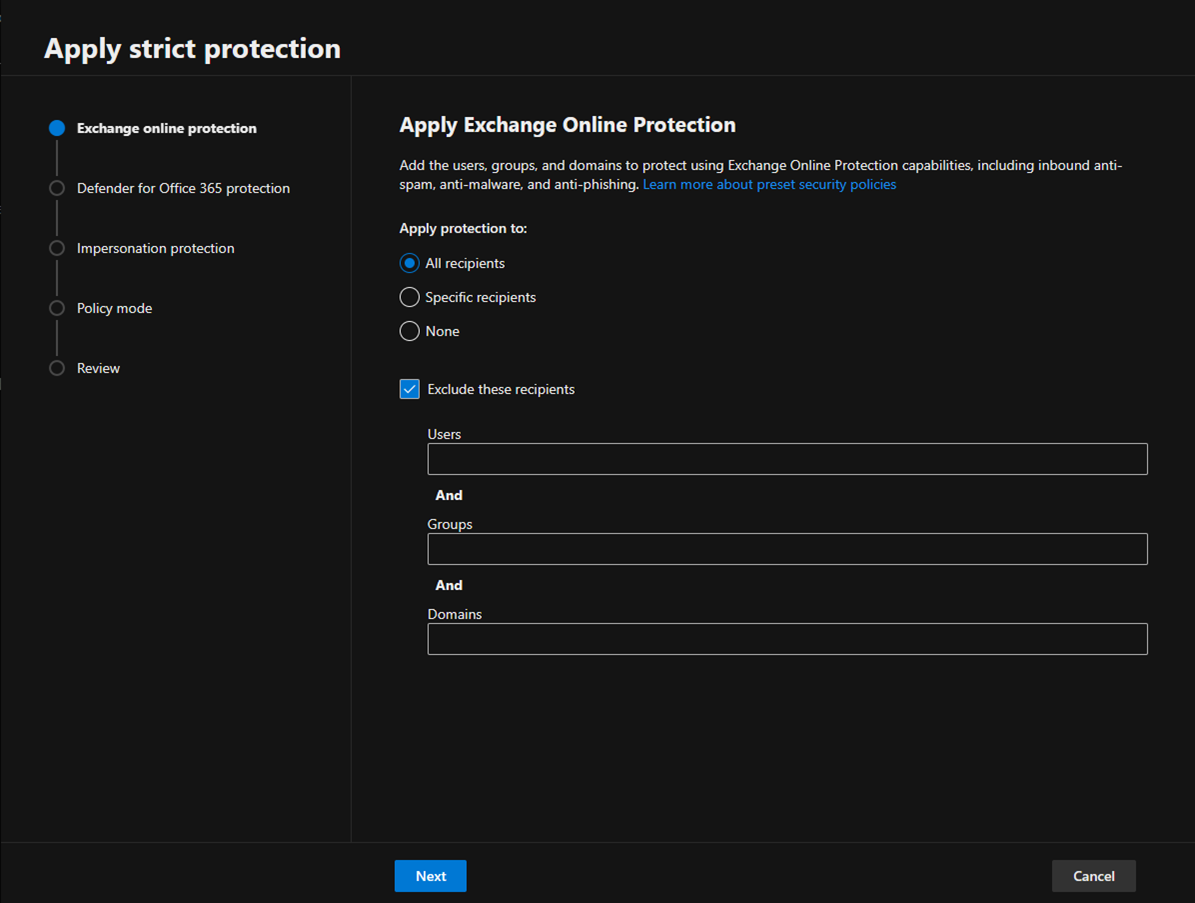The image size is (1195, 903).
Task: Click the Exchange online protection step indicator
Action: [x=57, y=128]
